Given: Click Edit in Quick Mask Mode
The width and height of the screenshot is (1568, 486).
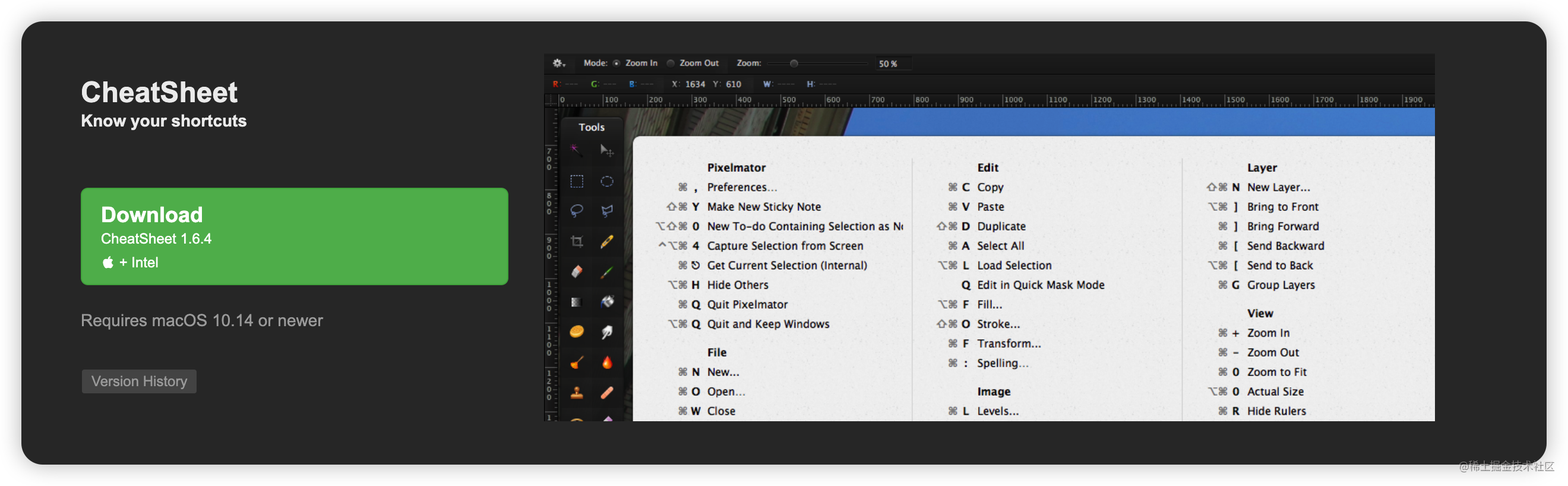Looking at the screenshot, I should 1040,285.
